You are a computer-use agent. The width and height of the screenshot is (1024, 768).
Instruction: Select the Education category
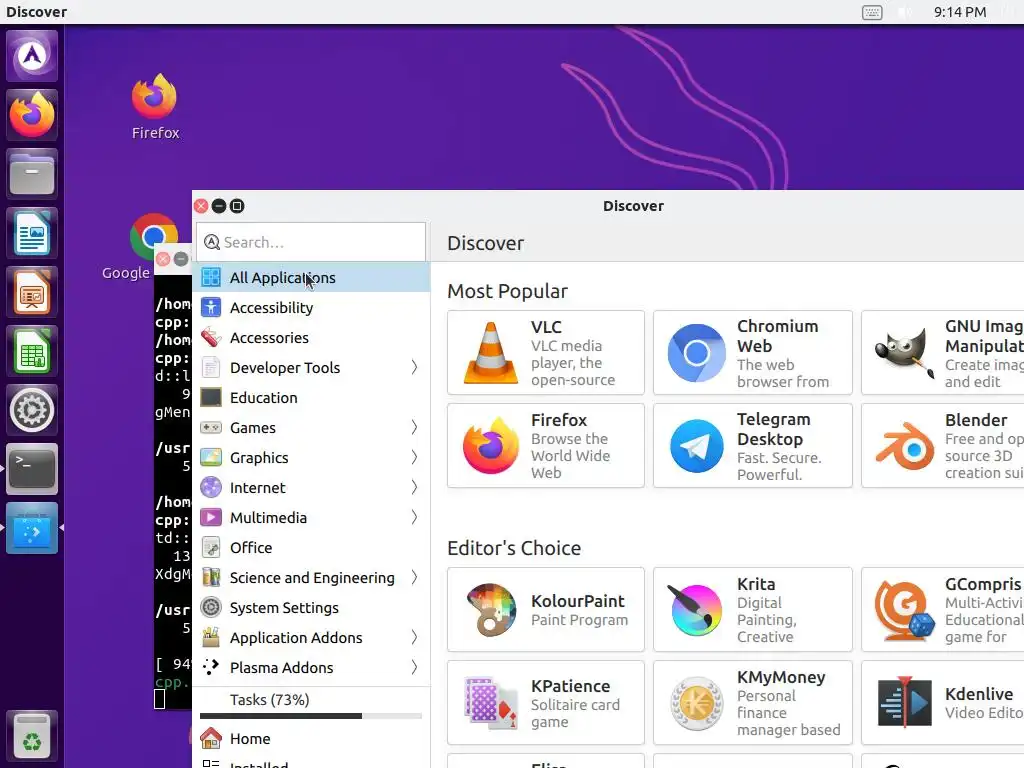click(x=312, y=398)
